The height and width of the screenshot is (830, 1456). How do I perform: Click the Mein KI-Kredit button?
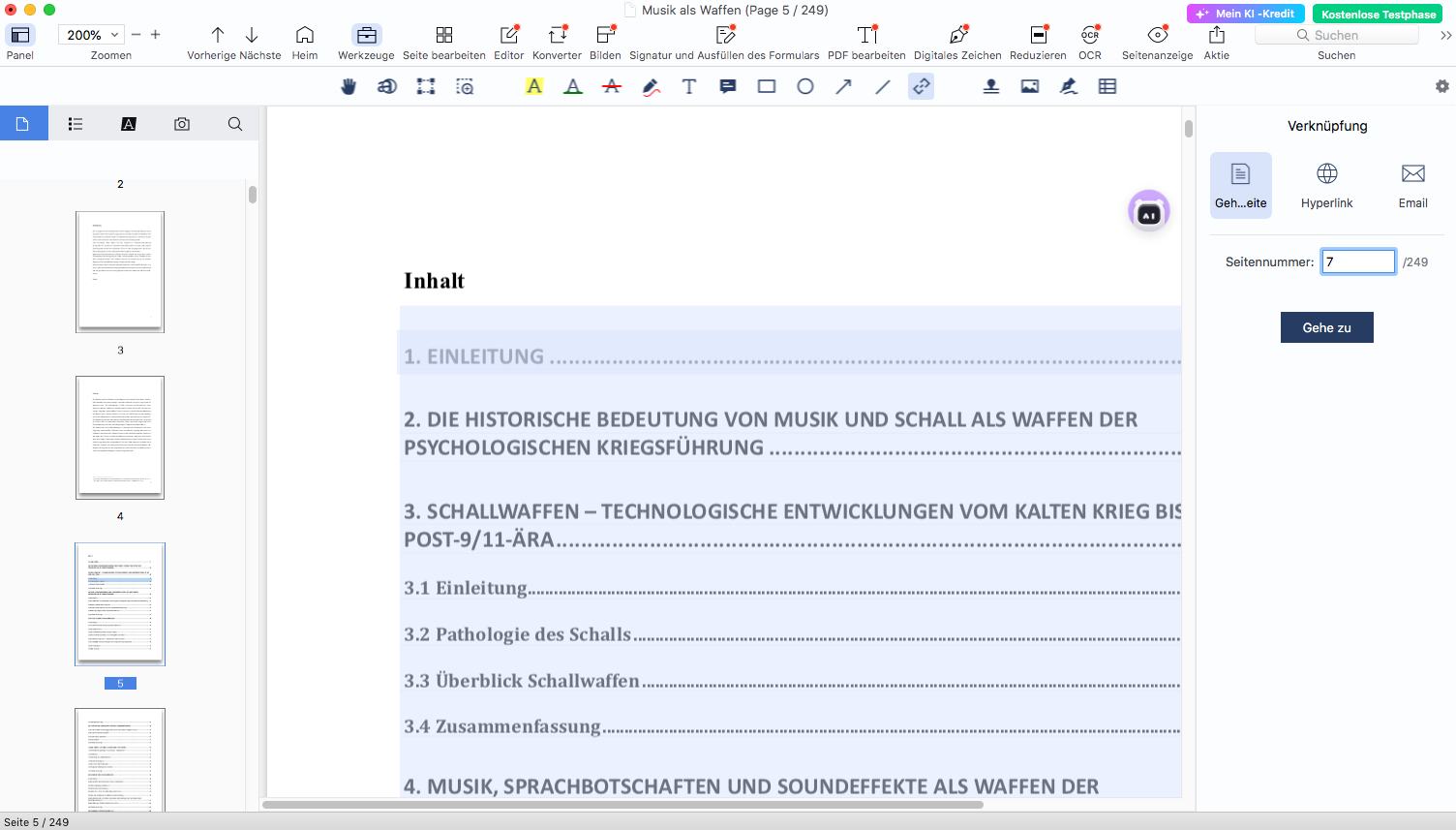(1245, 14)
